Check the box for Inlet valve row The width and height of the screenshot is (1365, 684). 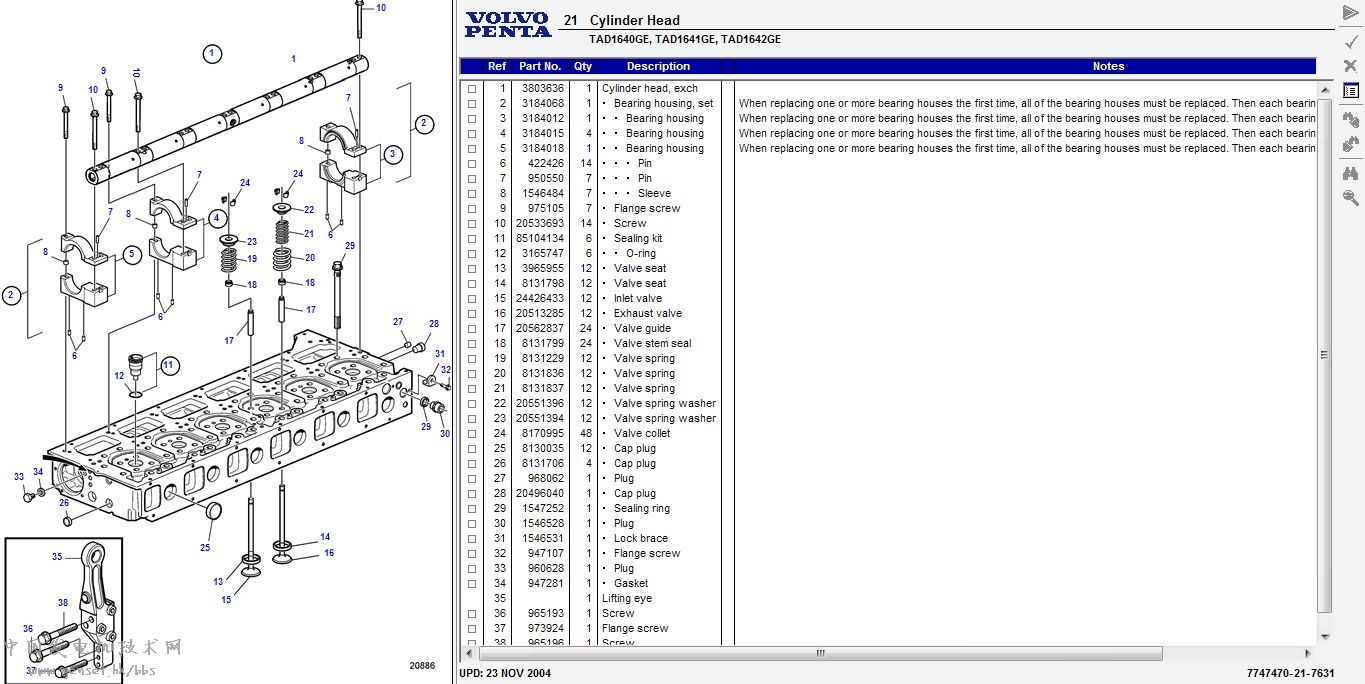[x=472, y=299]
